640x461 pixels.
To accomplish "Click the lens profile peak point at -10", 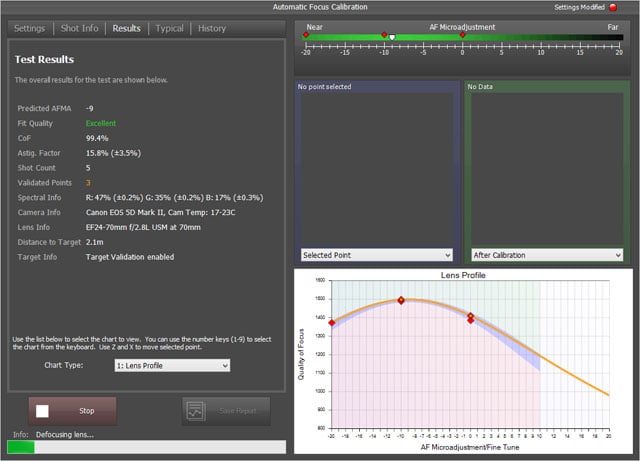I will click(401, 300).
